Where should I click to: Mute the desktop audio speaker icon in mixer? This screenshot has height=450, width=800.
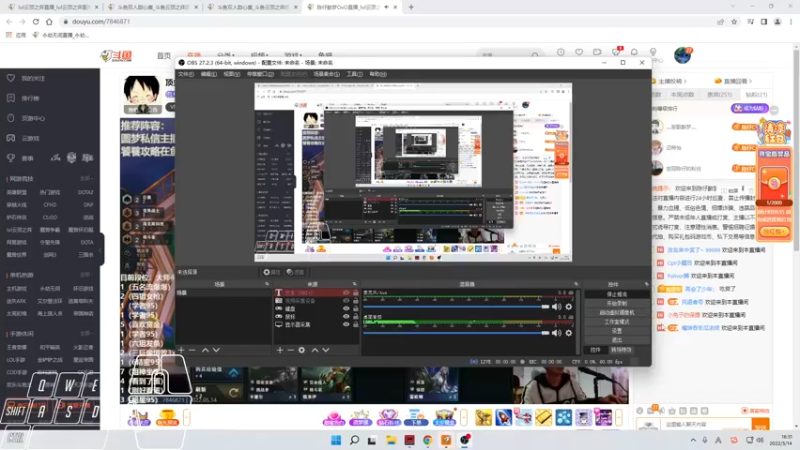coord(557,333)
